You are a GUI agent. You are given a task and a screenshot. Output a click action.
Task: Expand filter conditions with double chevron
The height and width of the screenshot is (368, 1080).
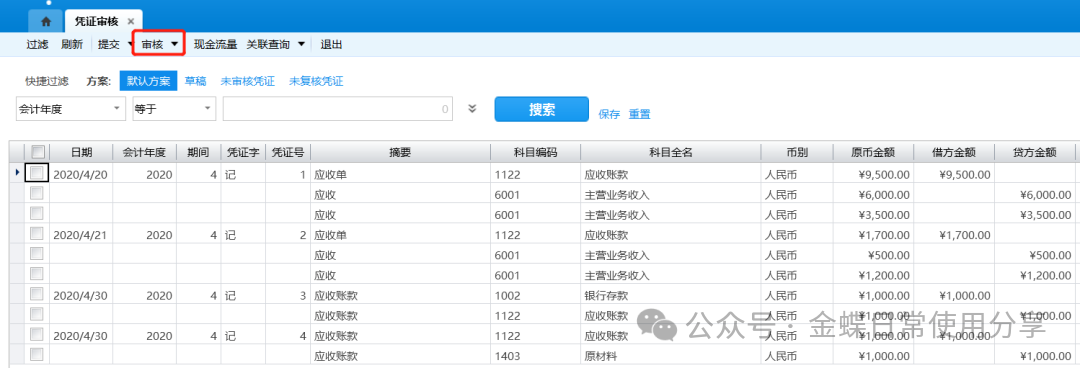click(x=472, y=108)
